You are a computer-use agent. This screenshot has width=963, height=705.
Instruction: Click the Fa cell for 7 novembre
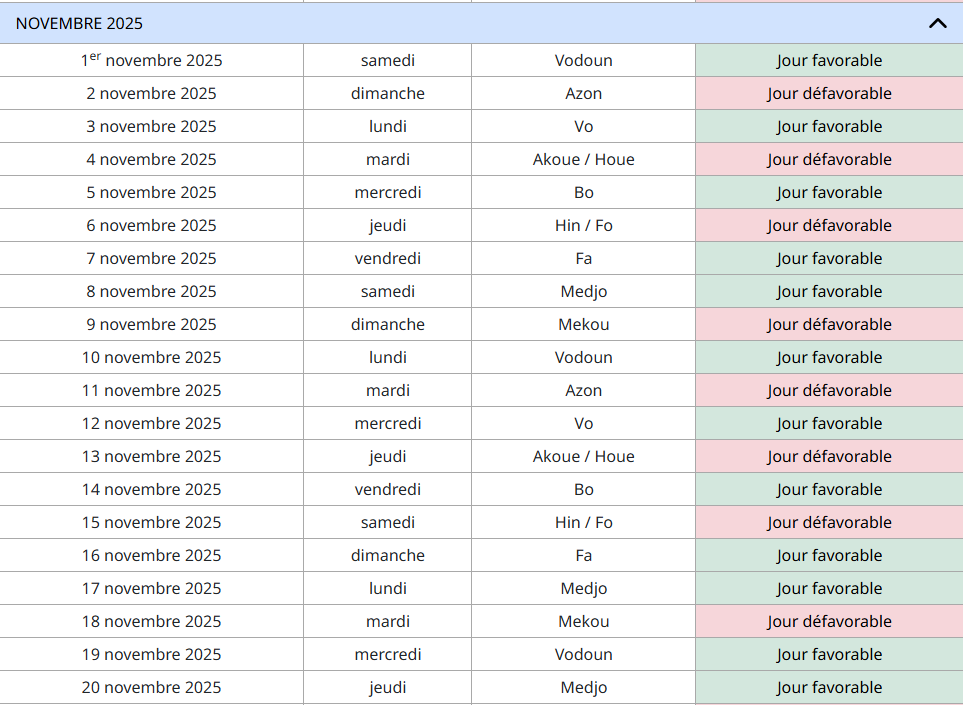[583, 258]
